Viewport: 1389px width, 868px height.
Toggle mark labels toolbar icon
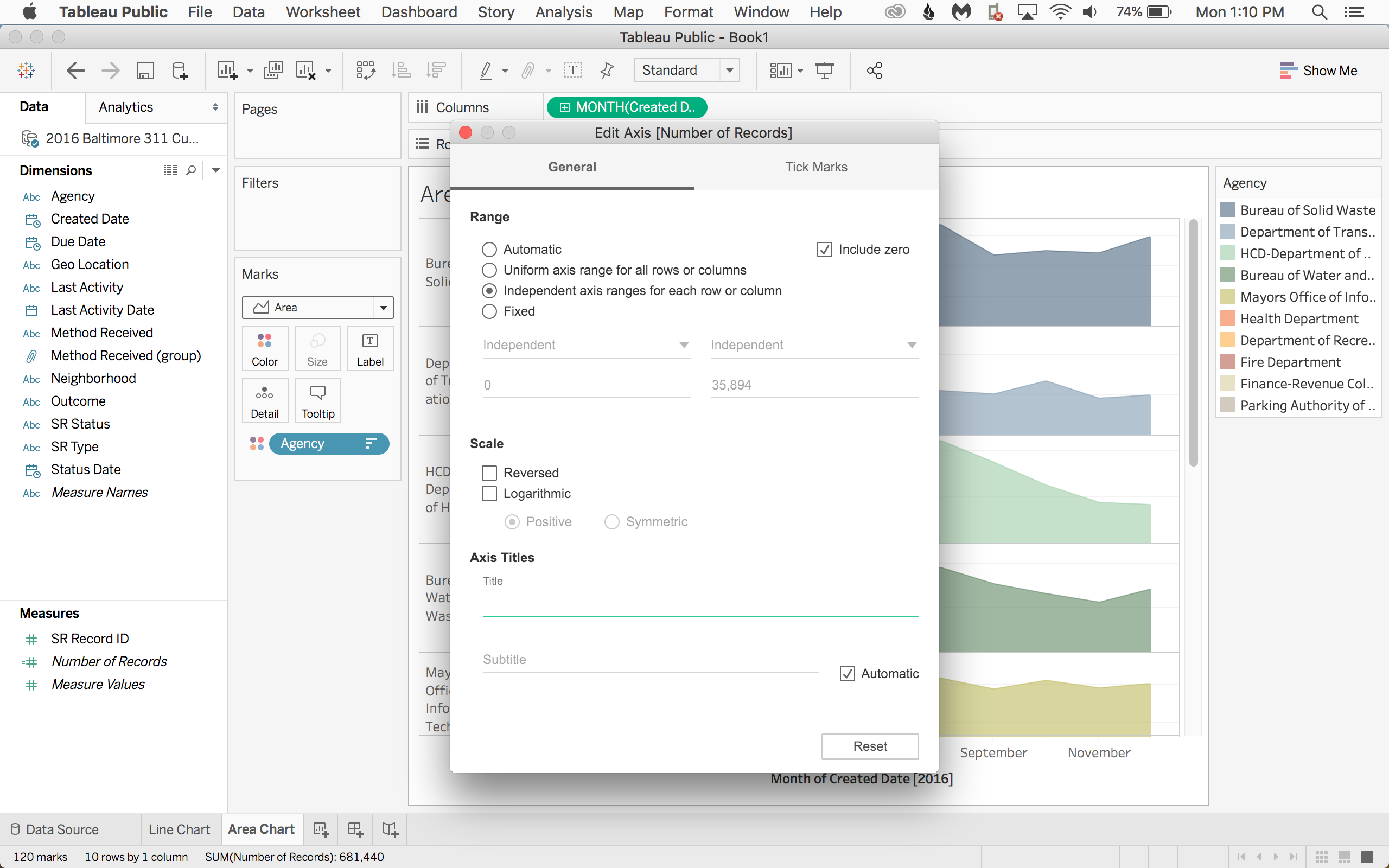point(573,71)
